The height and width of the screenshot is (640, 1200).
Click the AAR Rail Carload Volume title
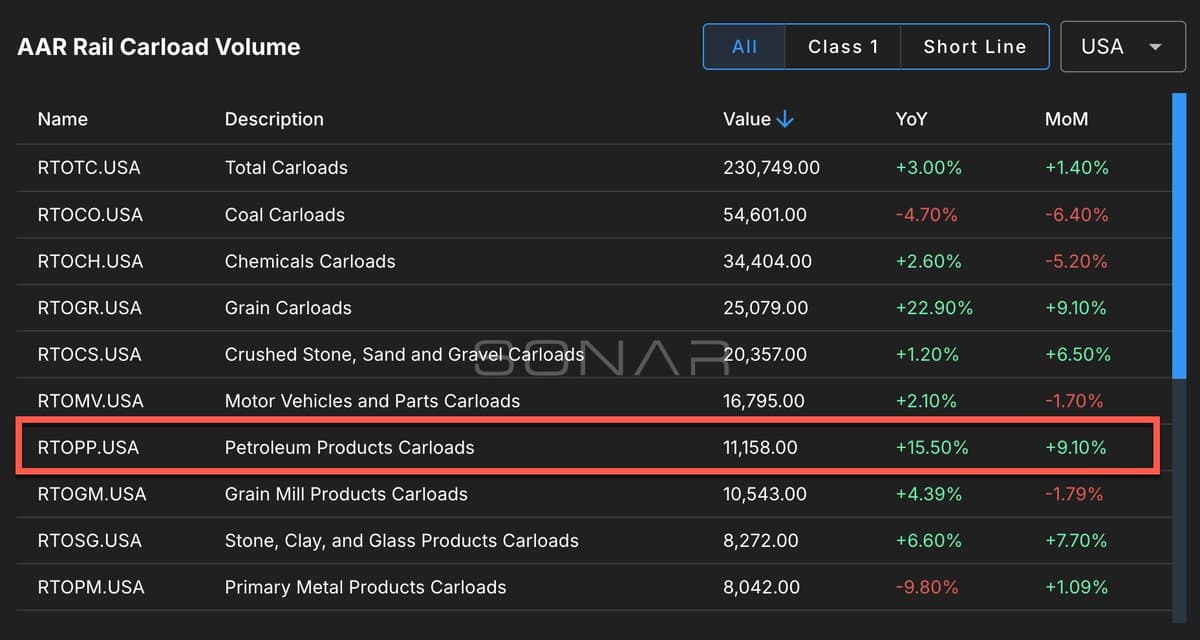point(159,47)
